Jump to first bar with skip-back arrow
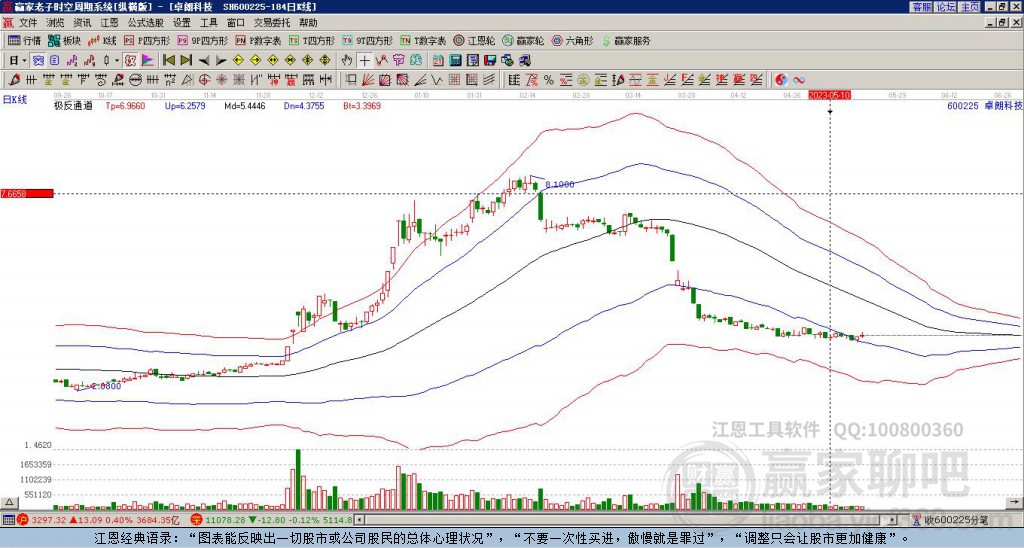Viewport: 1024px width, 548px height. pos(169,60)
